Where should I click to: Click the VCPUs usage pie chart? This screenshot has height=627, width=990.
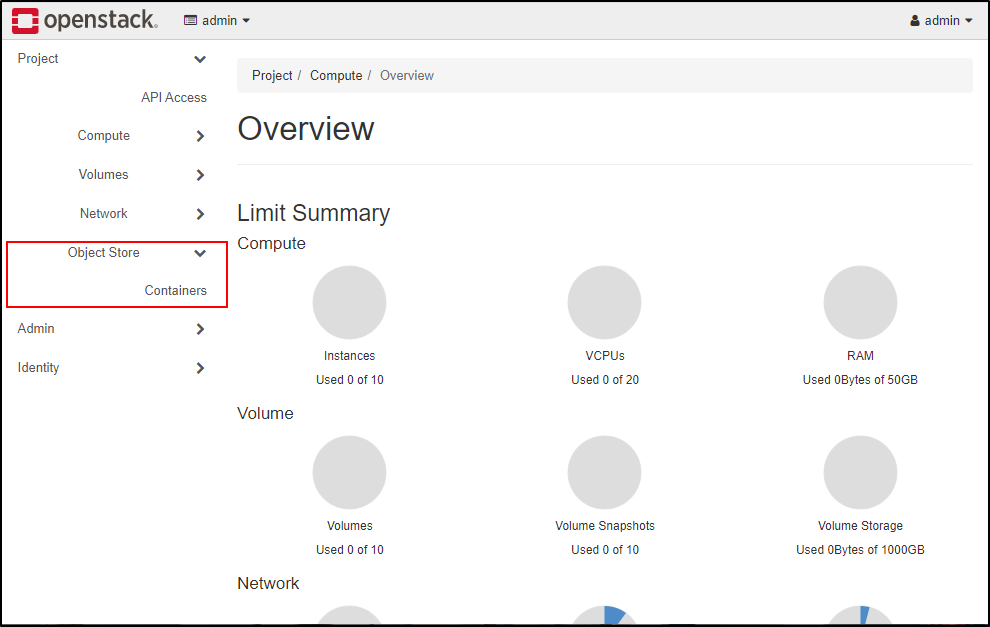(604, 302)
